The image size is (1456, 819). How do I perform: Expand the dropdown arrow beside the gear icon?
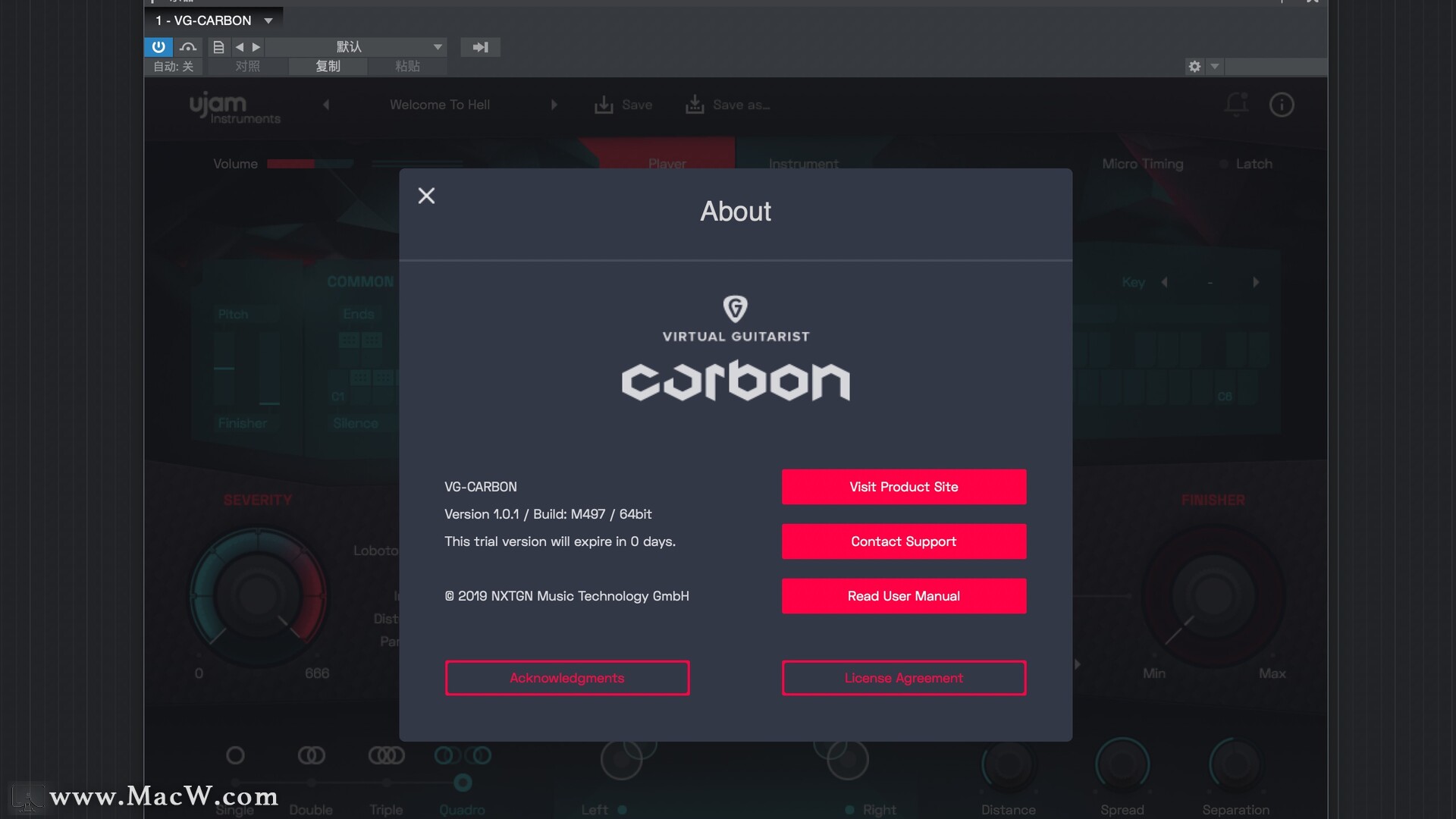1214,67
